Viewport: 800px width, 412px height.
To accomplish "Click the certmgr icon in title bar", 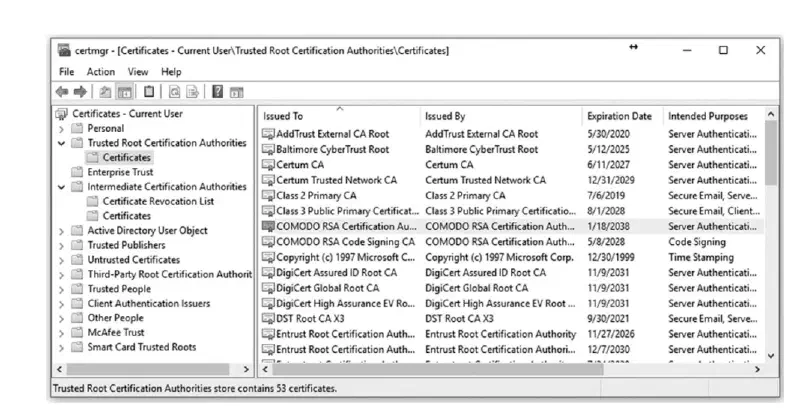I will [x=64, y=50].
